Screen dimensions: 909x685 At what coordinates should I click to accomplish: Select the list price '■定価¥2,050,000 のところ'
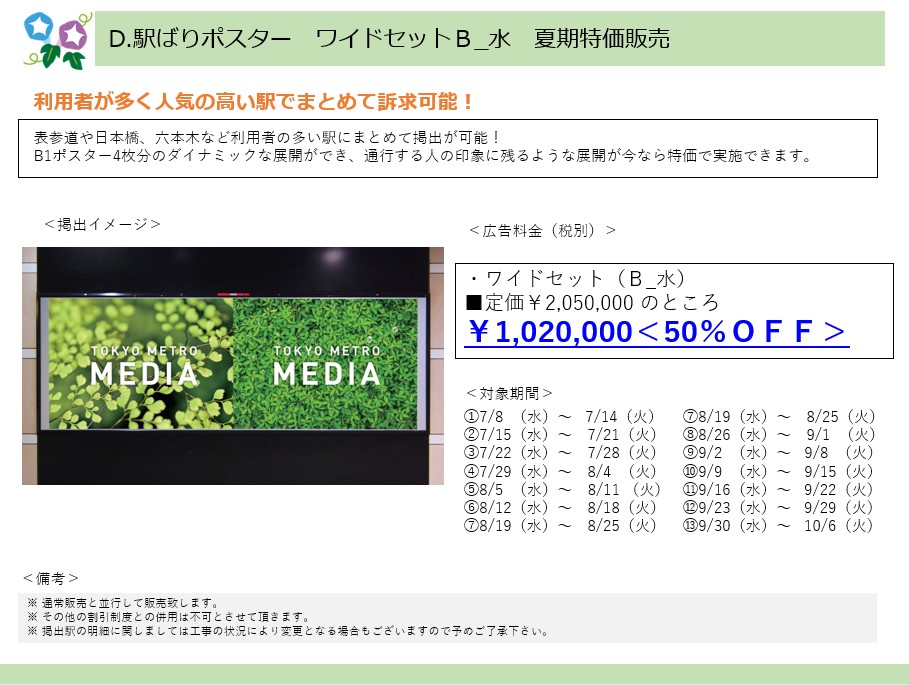tap(592, 303)
